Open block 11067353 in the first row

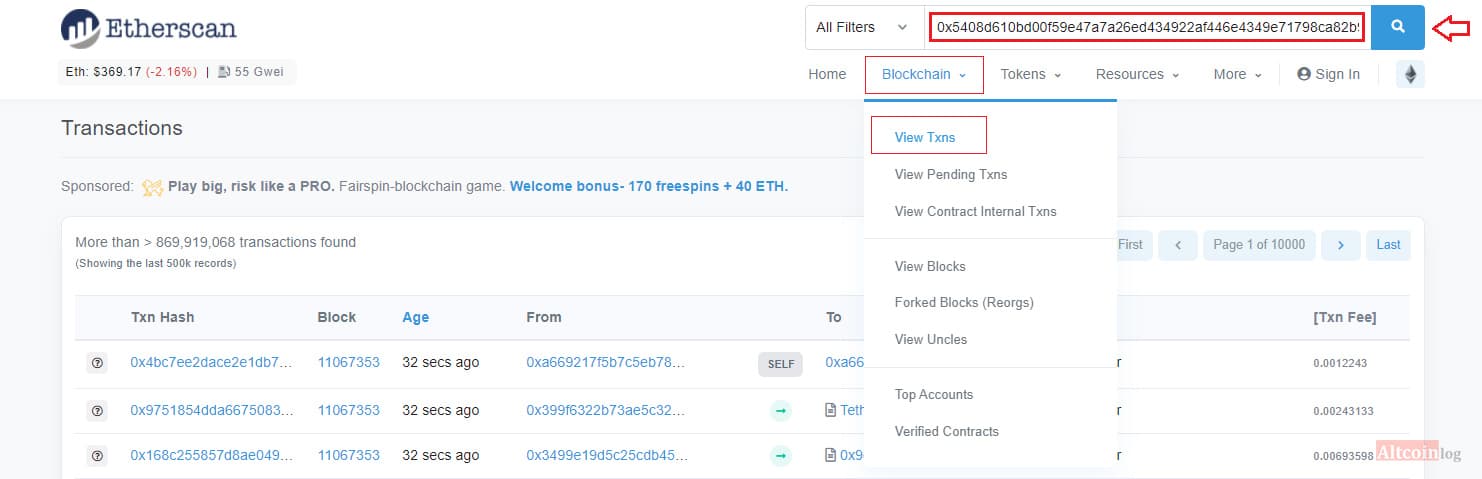349,362
